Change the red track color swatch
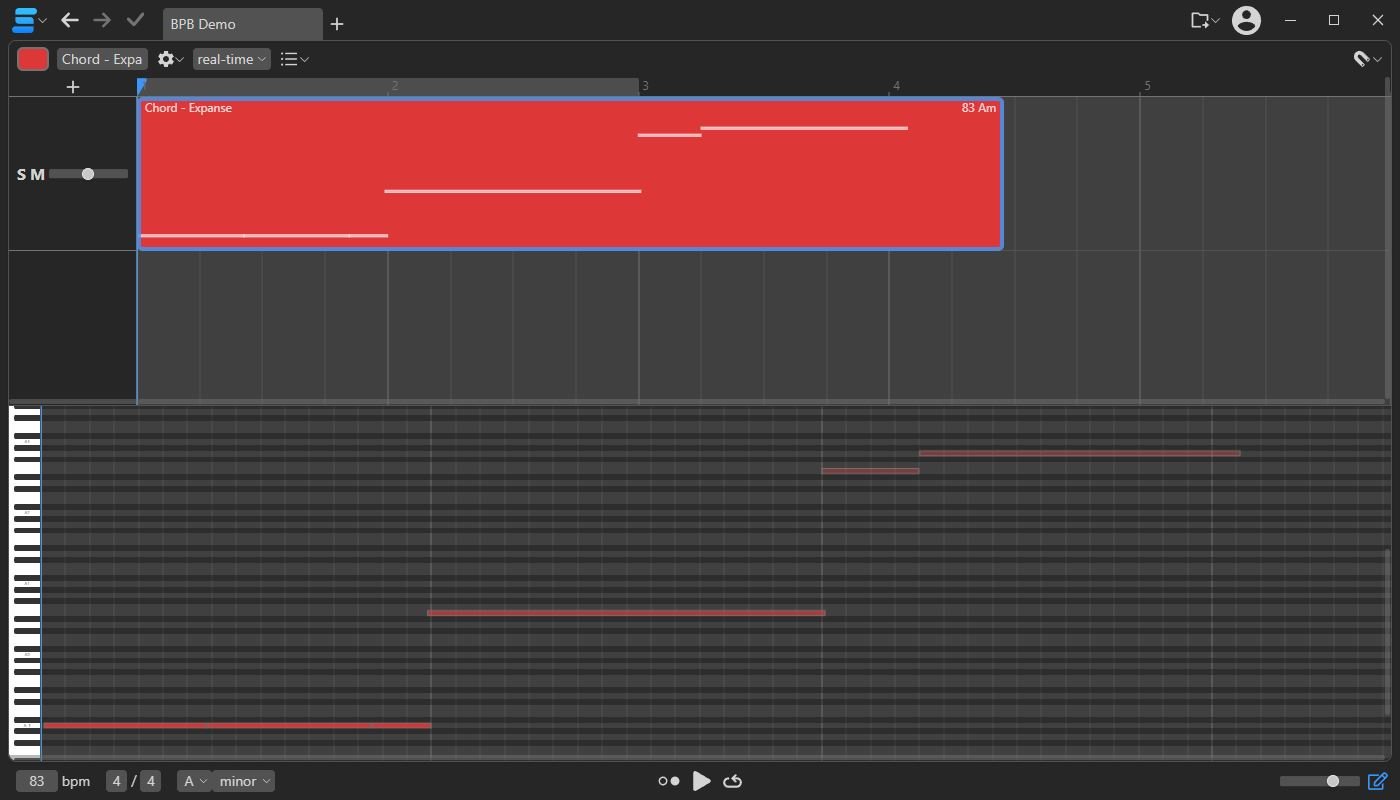 pos(33,59)
